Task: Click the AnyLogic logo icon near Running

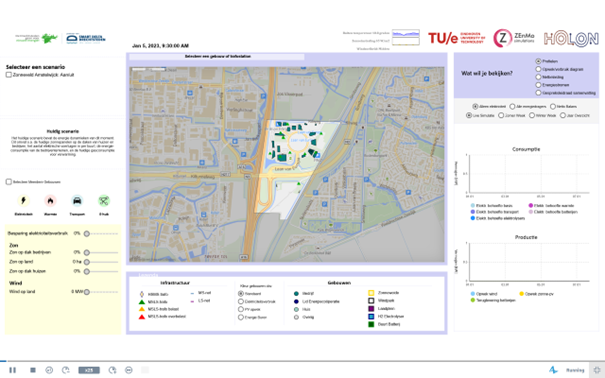Action: click(x=553, y=370)
